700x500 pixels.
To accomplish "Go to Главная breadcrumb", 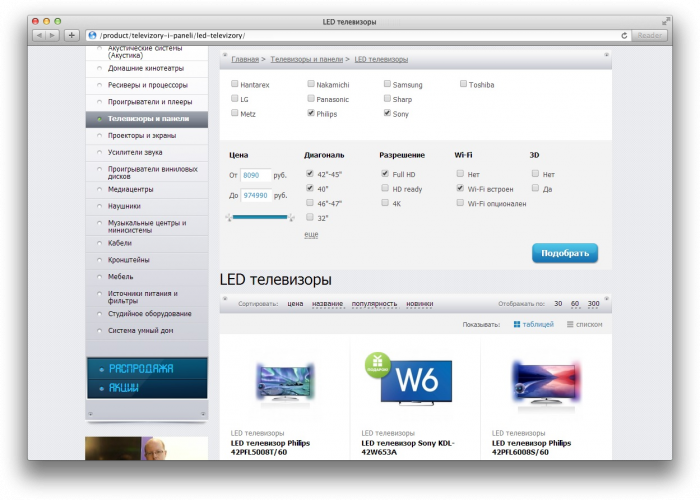I will pos(245,59).
